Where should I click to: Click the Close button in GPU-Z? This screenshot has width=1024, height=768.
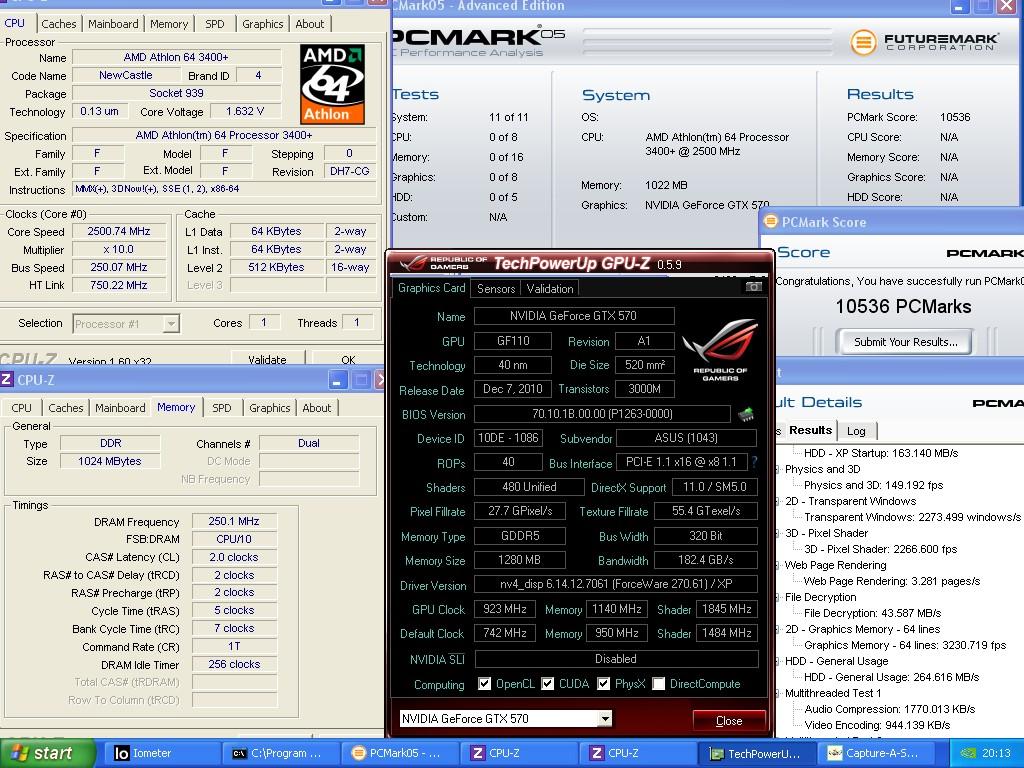729,720
